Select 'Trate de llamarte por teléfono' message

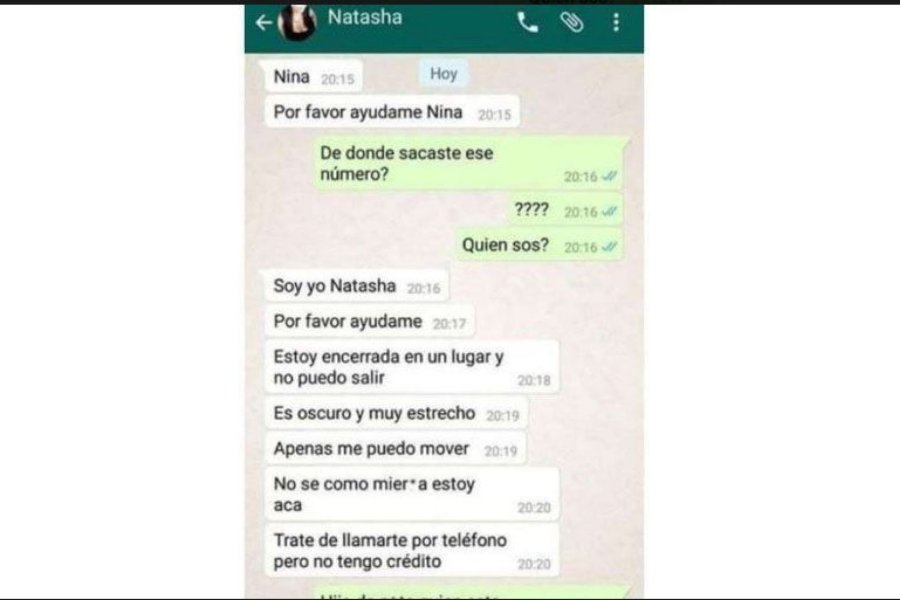point(412,551)
